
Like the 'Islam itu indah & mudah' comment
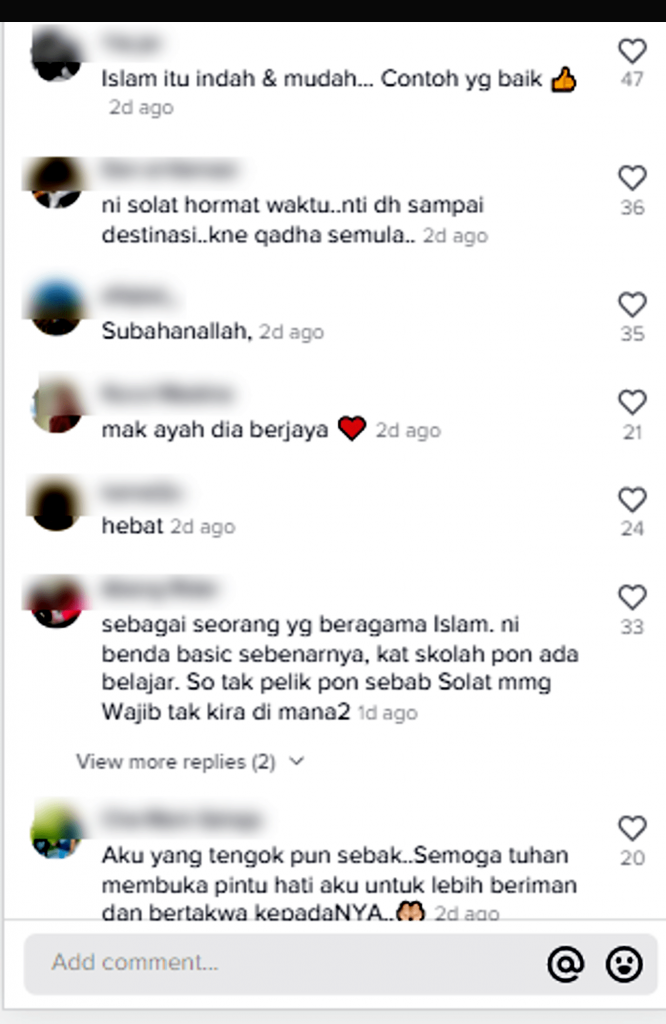click(x=632, y=51)
